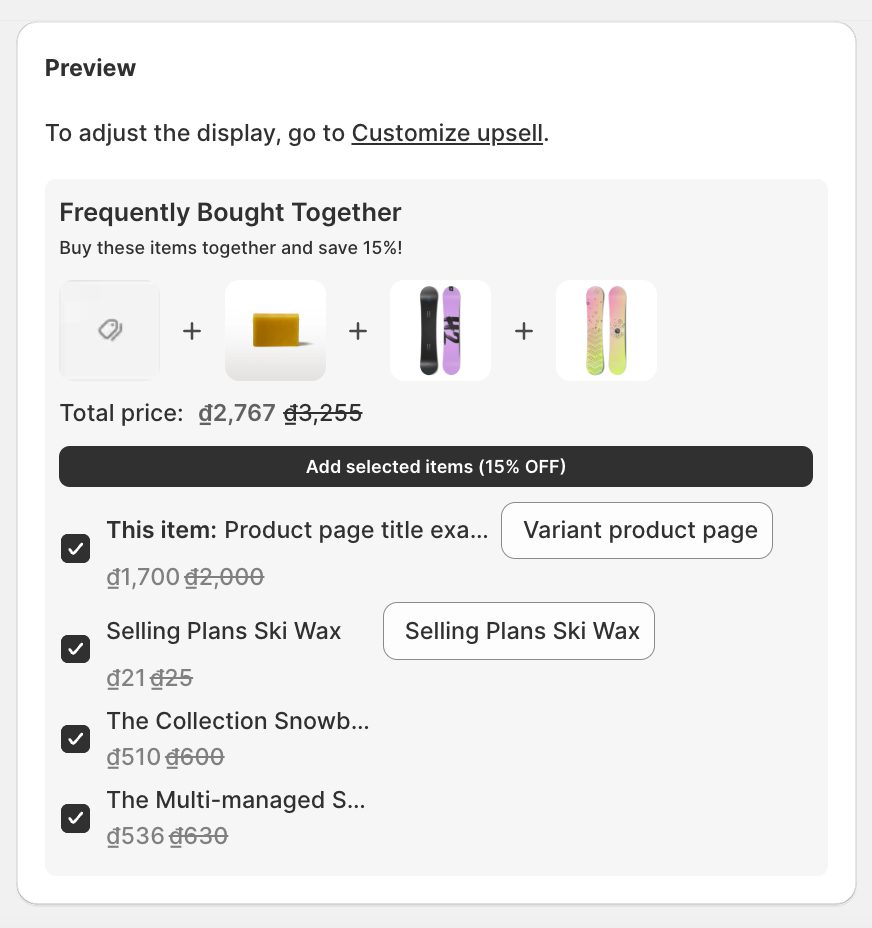Click the plus sign before the pink snowboard

point(524,331)
